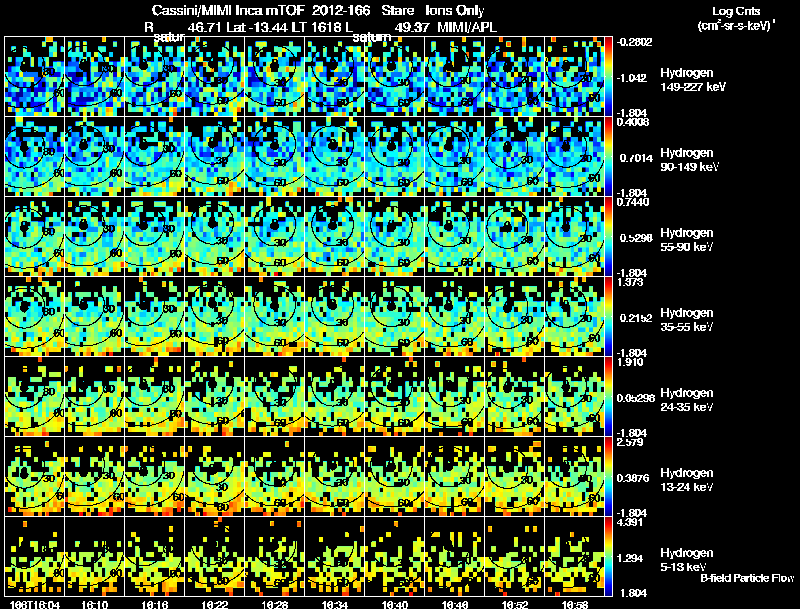Screen dimensions: 800x609
Task: Click the Hydrogen 5-13 keV row label
Action: pos(687,560)
